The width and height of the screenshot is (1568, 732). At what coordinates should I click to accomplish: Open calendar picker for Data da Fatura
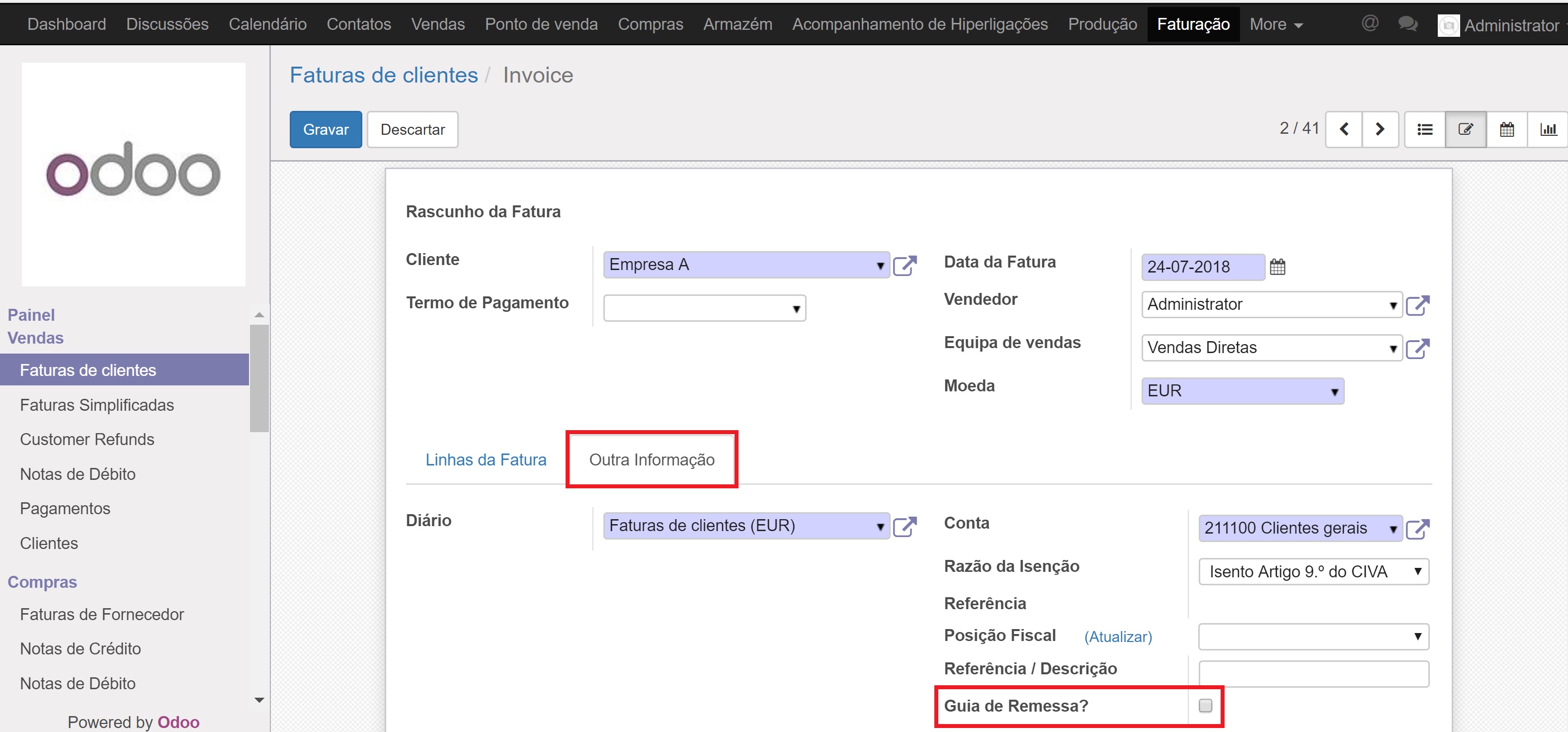(x=1278, y=267)
